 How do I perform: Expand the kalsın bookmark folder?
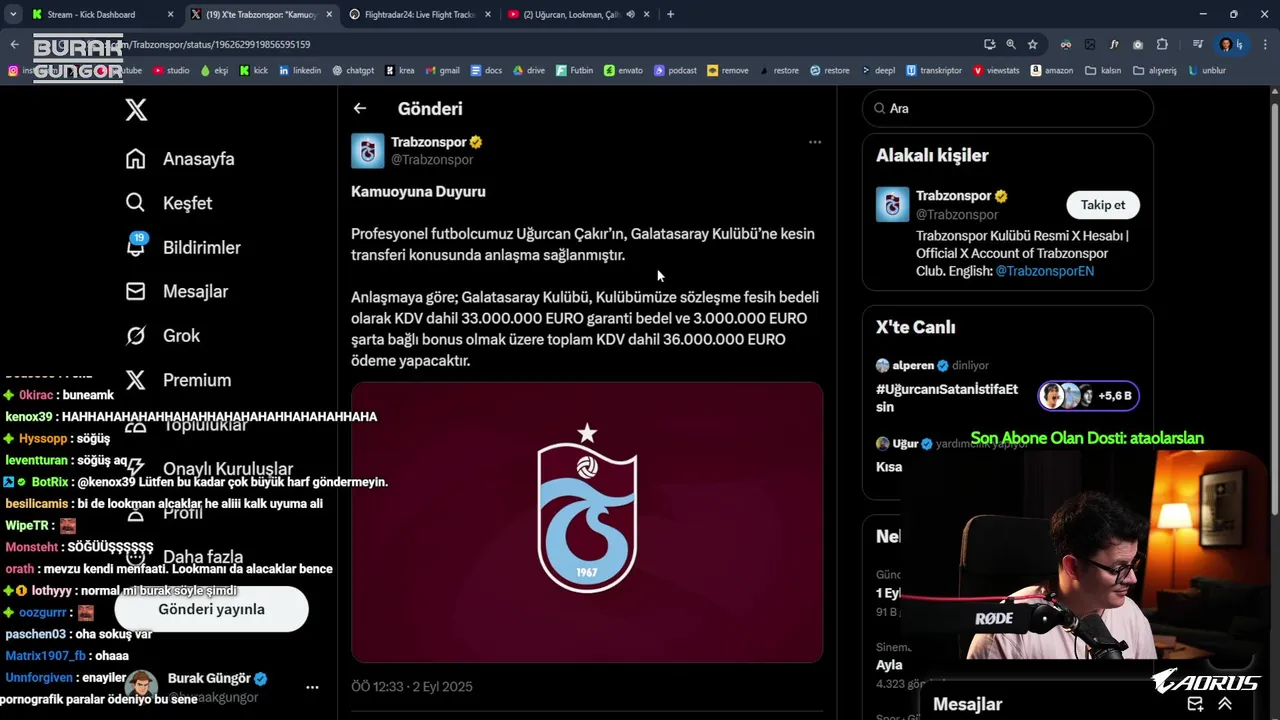point(1104,71)
